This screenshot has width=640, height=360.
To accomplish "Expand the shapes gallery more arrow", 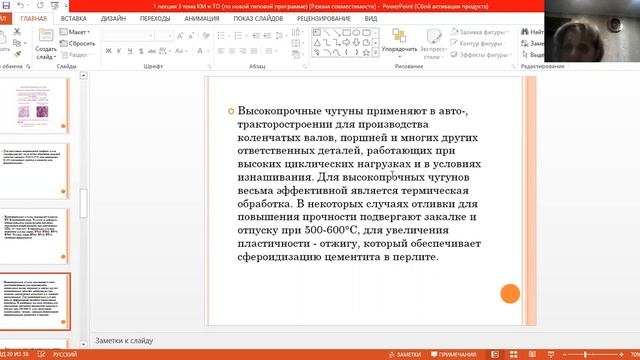I will pos(376,53).
